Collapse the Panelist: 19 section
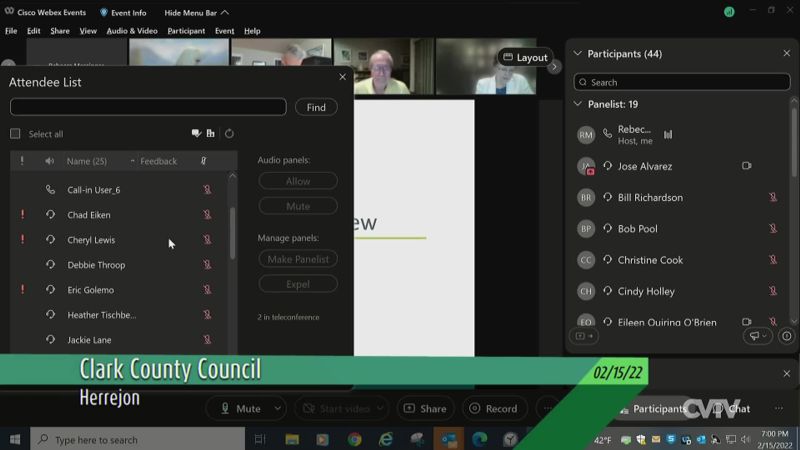 point(578,104)
